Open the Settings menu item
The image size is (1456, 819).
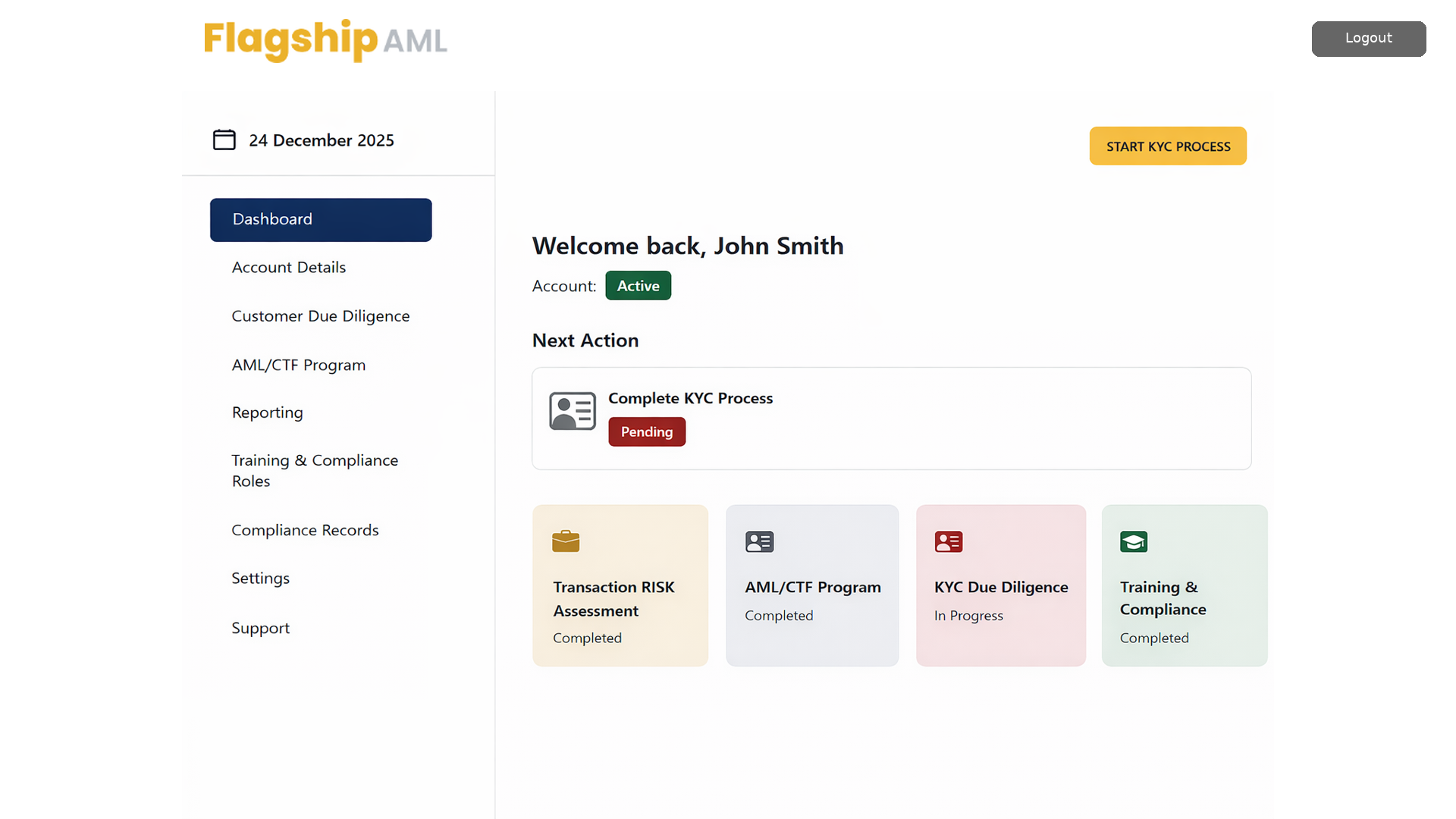pyautogui.click(x=261, y=579)
